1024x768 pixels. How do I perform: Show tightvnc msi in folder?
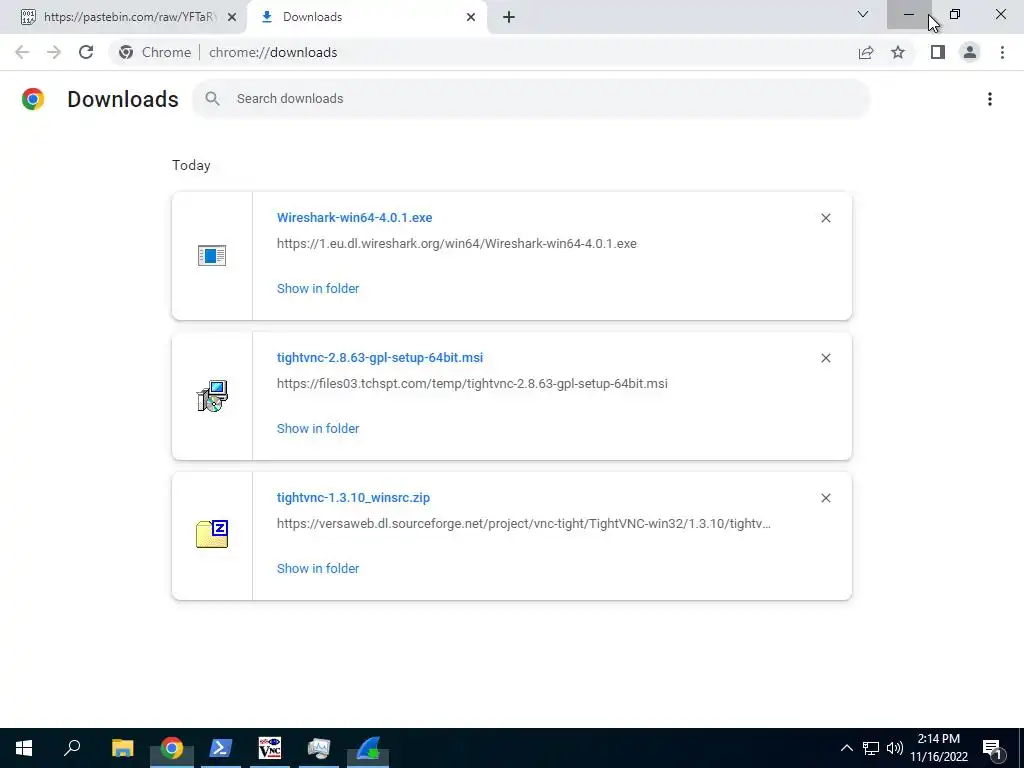pos(318,428)
